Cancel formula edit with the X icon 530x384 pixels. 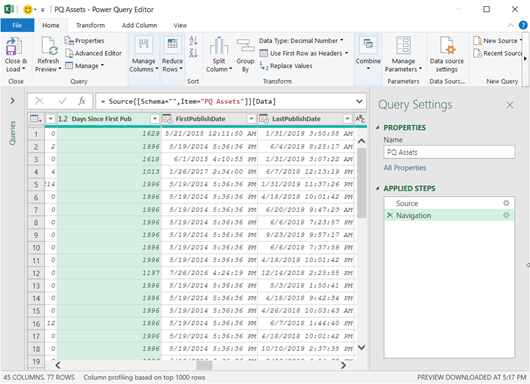point(40,101)
